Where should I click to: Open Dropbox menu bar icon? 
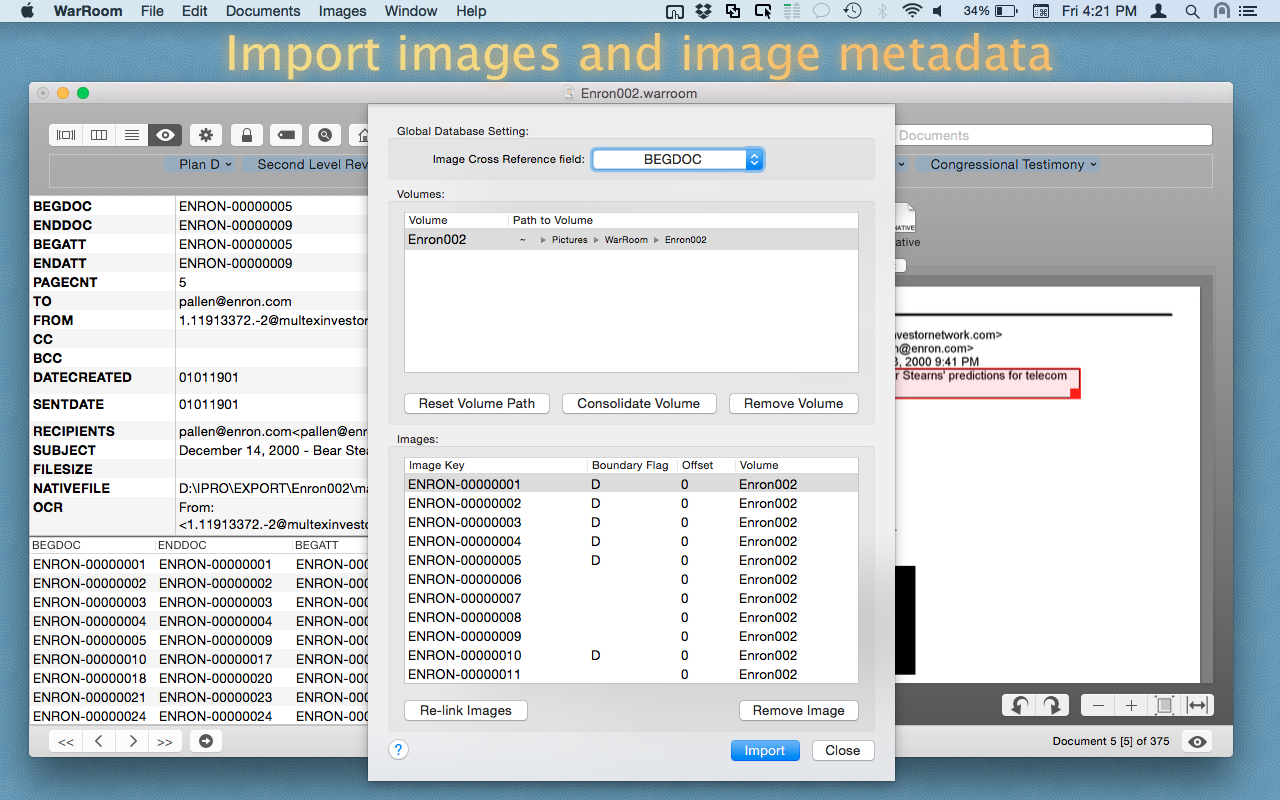703,11
